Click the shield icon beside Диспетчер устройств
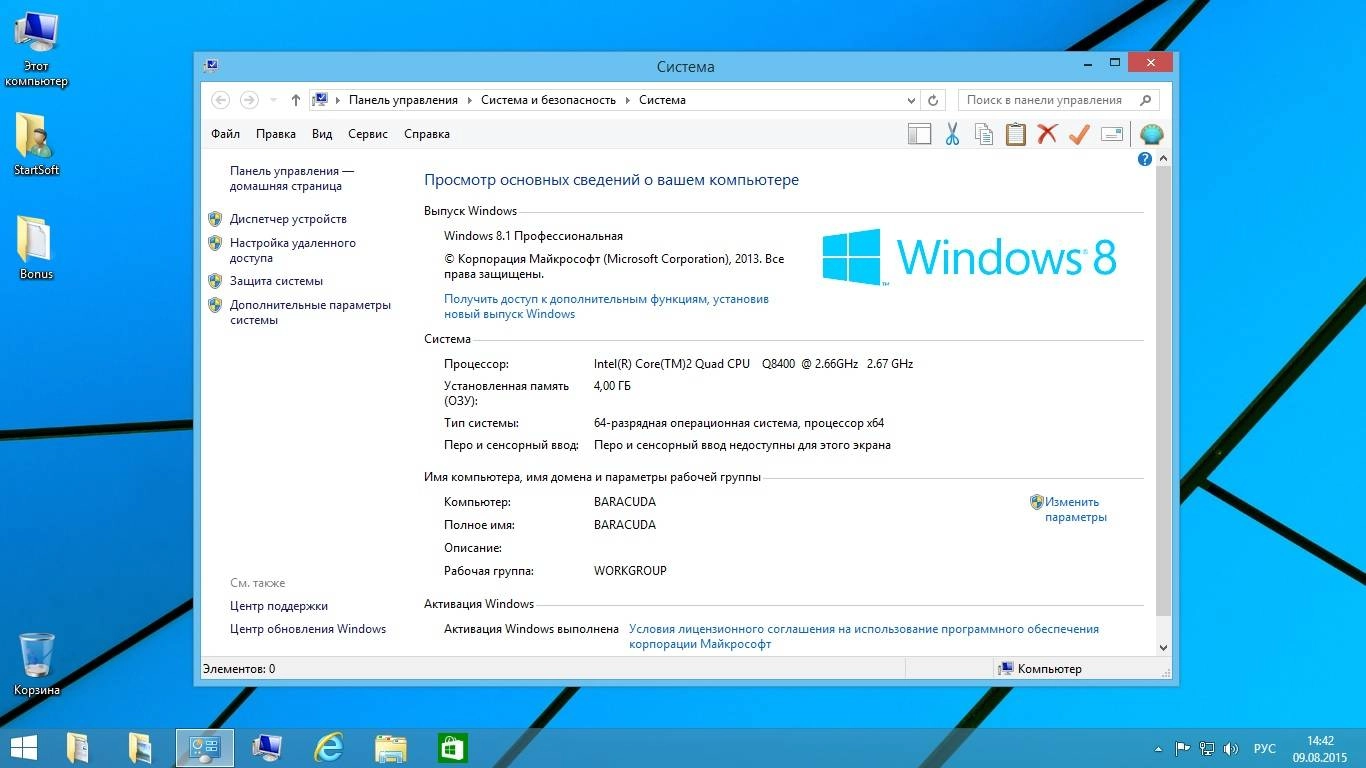1366x768 pixels. pos(215,219)
